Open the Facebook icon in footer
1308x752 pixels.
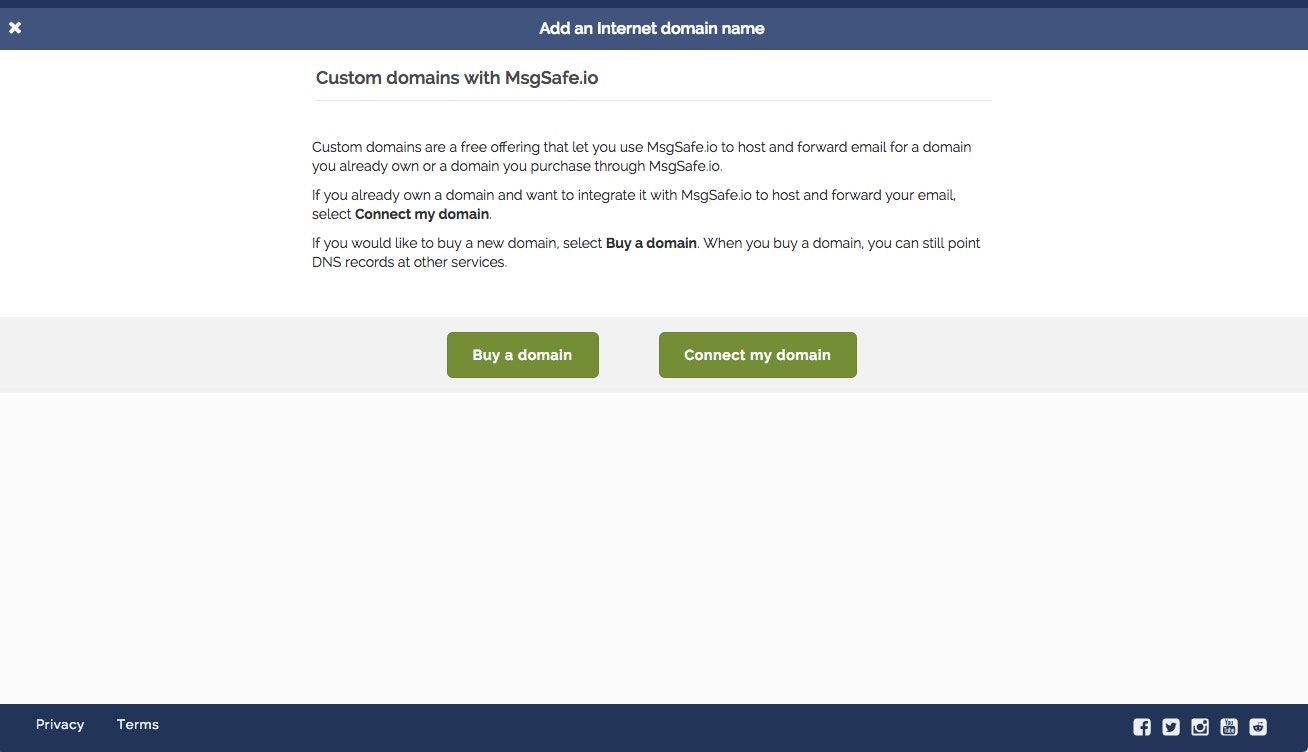click(x=1142, y=727)
